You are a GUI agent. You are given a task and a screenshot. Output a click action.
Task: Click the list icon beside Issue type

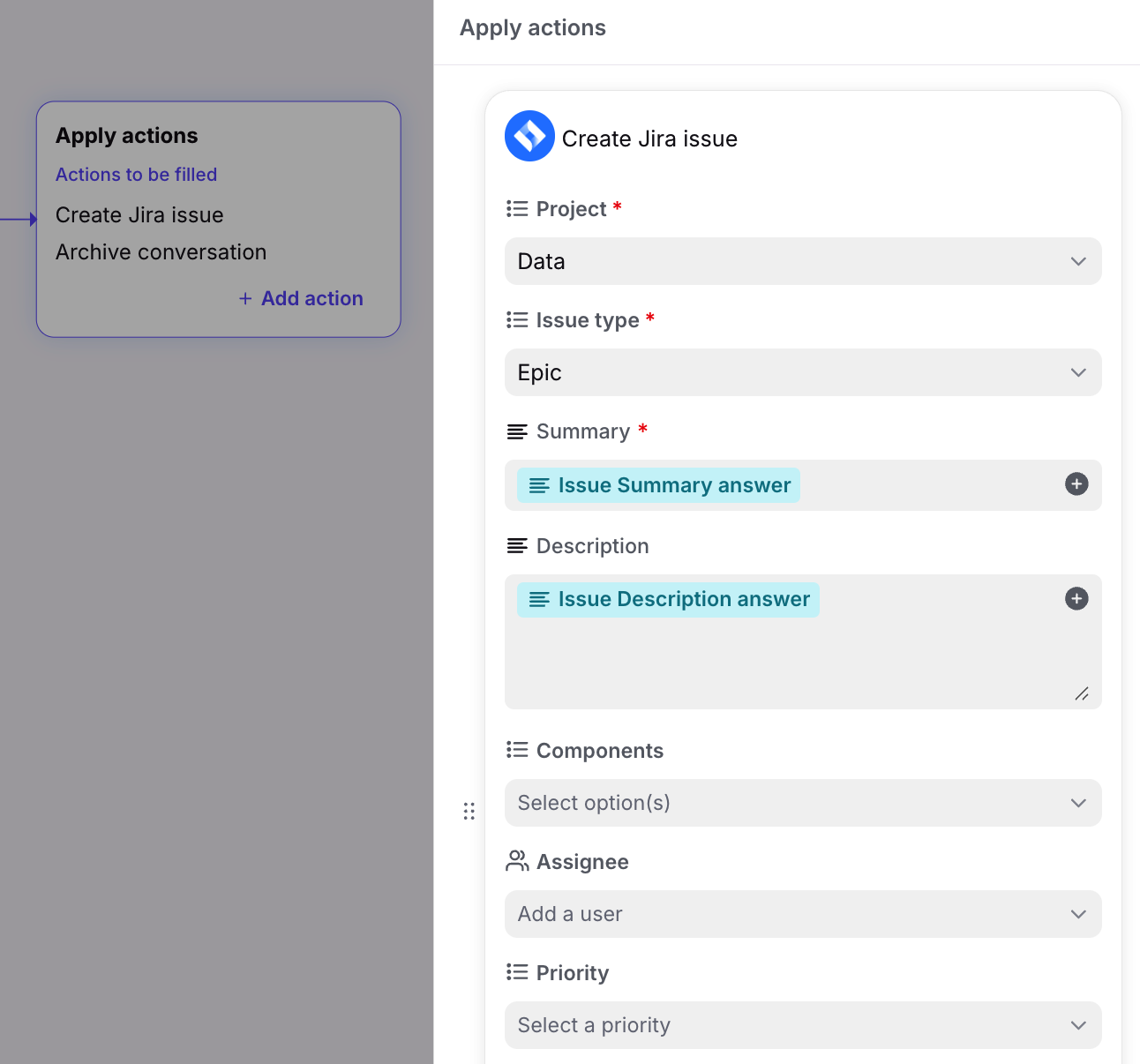(517, 320)
